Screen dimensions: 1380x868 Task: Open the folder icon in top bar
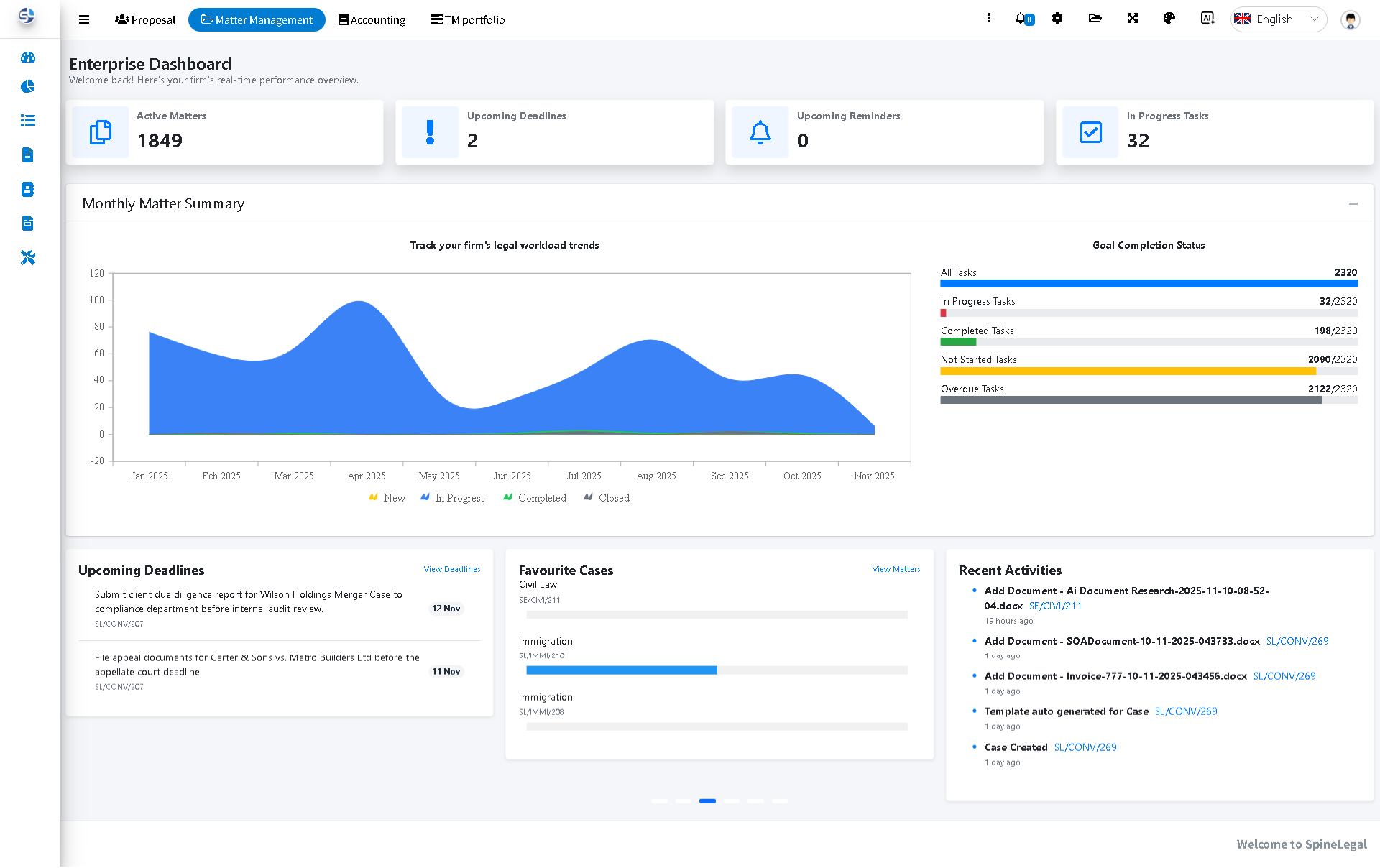pyautogui.click(x=1095, y=18)
